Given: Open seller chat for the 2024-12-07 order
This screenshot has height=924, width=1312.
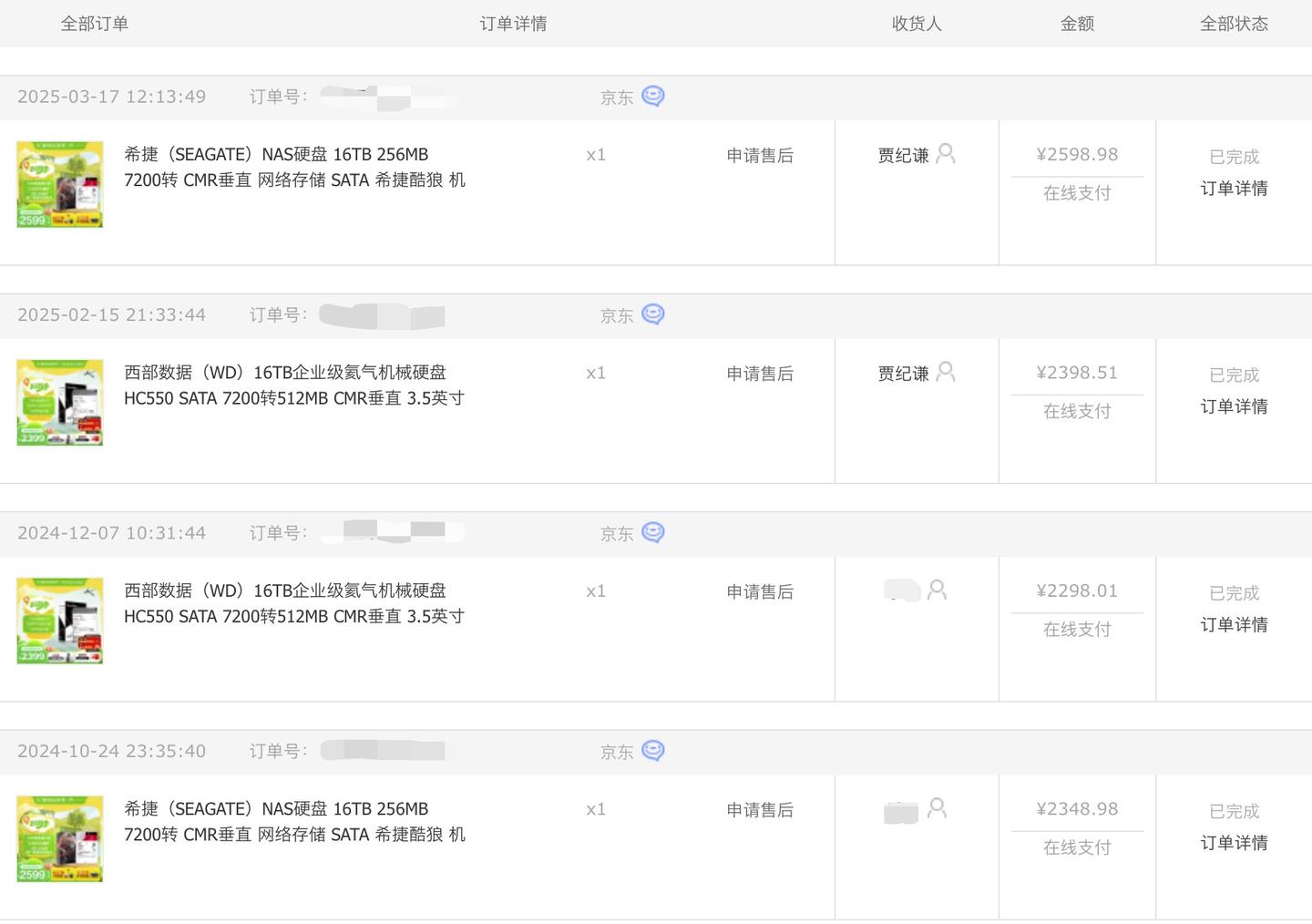Looking at the screenshot, I should [653, 532].
